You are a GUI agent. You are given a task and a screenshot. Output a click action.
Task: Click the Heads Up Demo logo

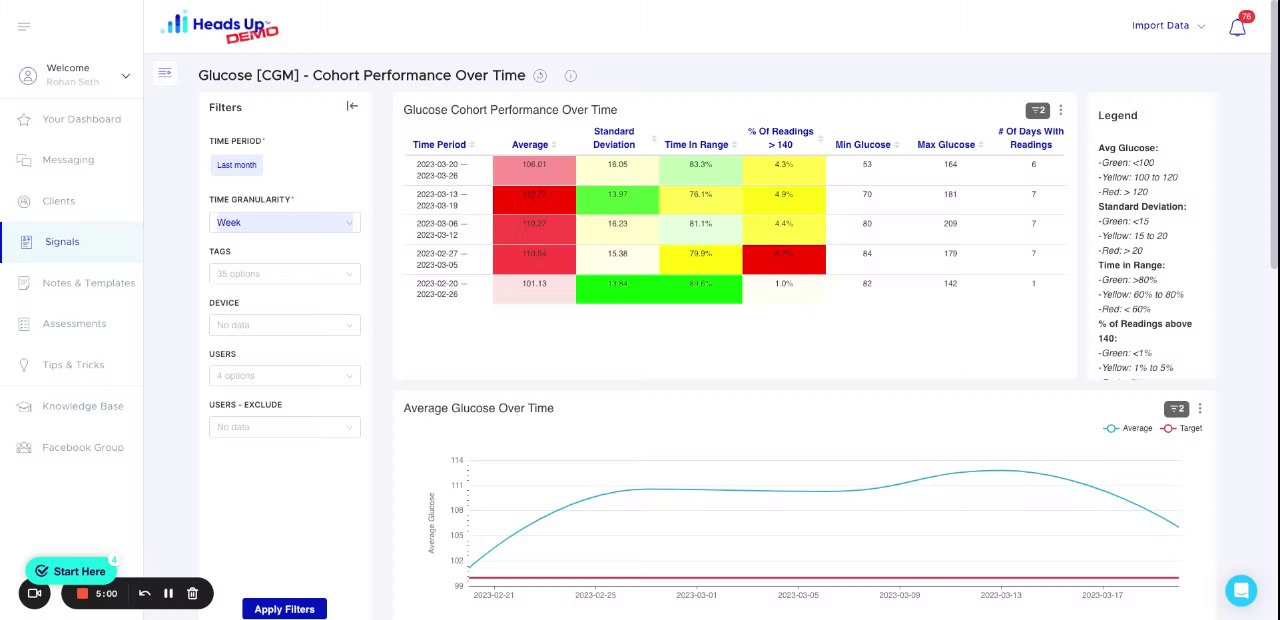click(x=220, y=26)
